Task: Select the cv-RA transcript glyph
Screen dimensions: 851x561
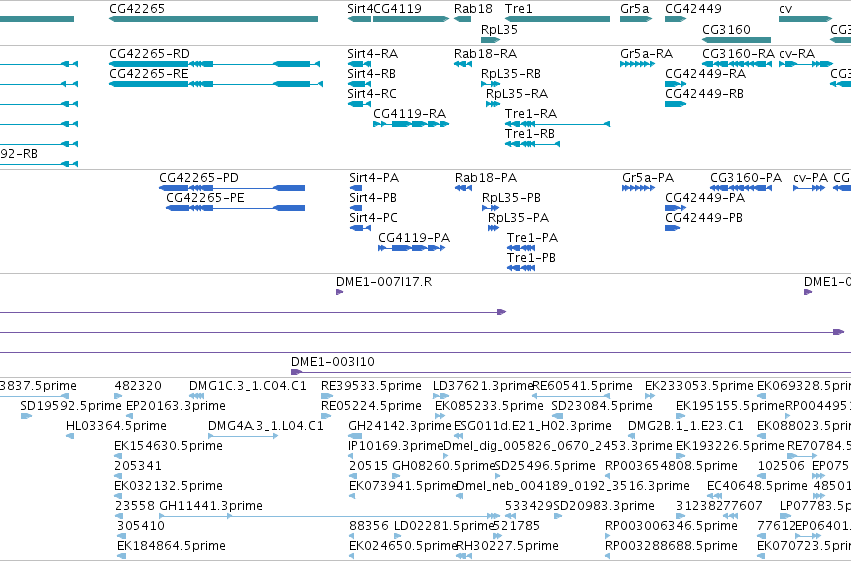Action: 806,64
